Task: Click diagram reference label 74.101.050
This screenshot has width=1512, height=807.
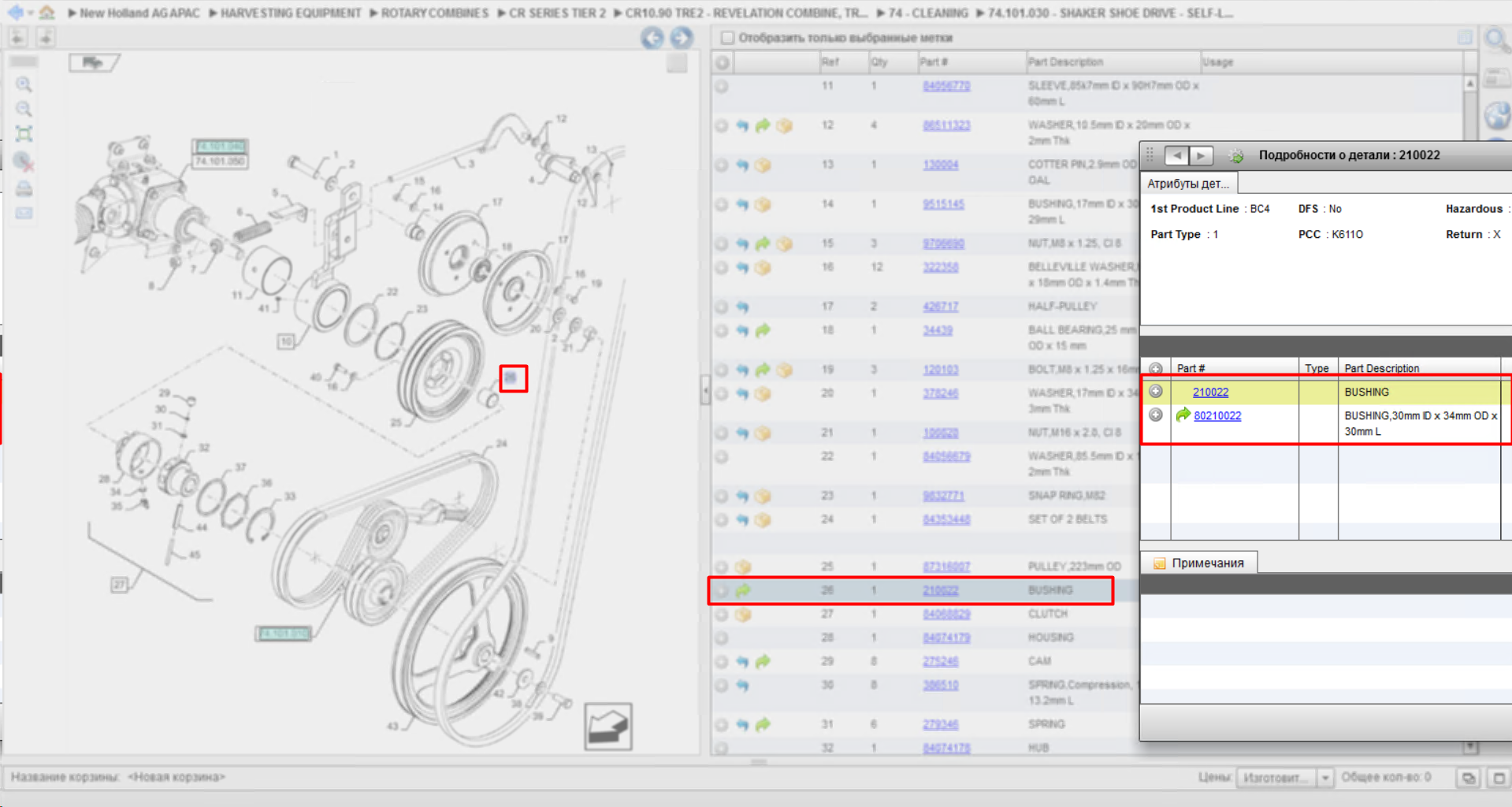Action: (220, 162)
